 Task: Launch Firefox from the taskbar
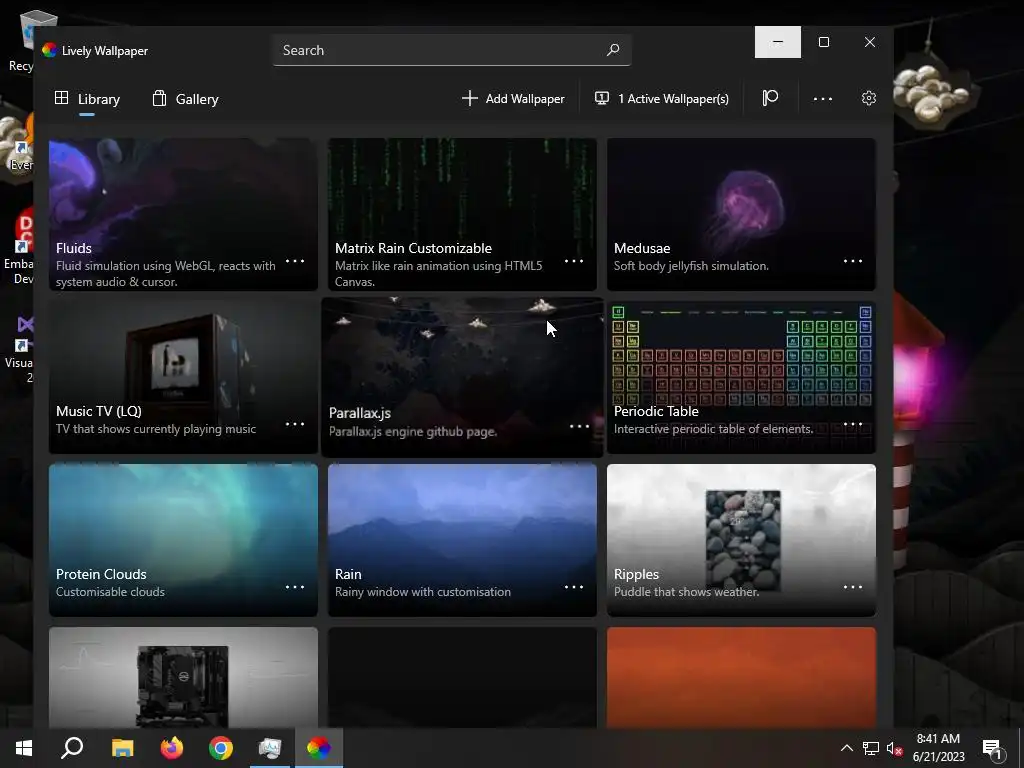click(x=172, y=748)
